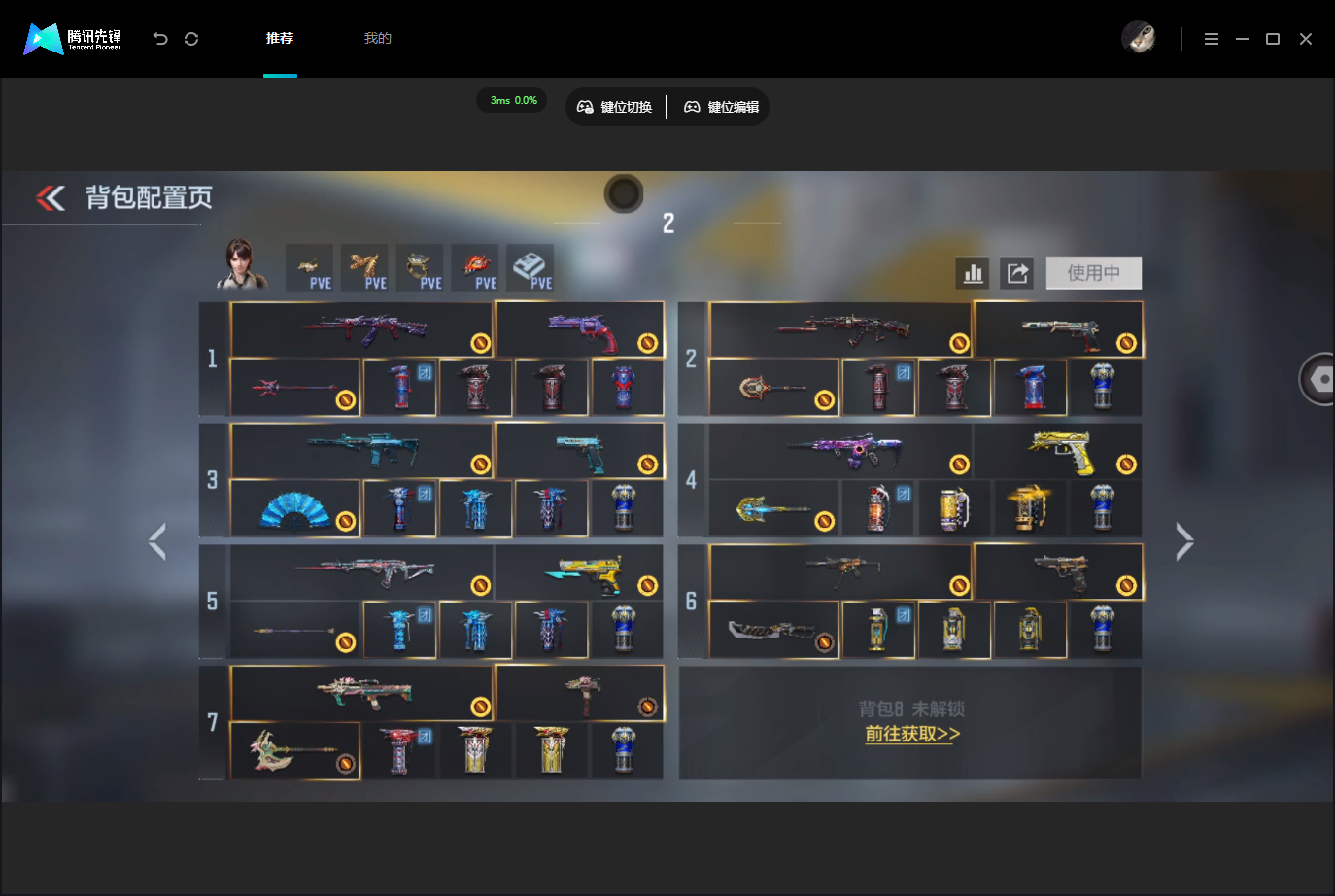Click the 使用中 button
This screenshot has height=896, width=1335.
1094,273
